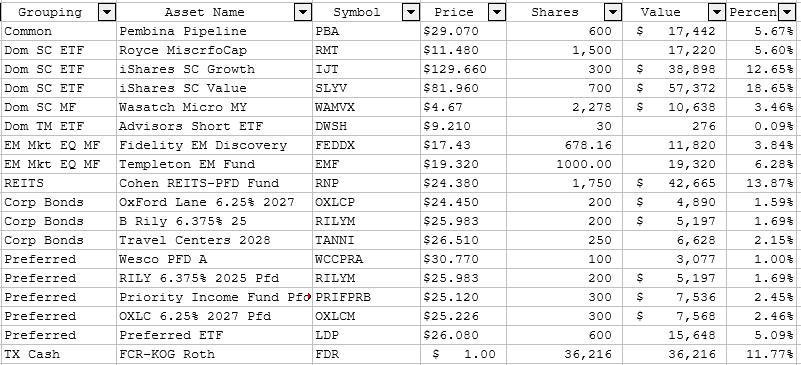Select the 18.65% percent cell
Screen dimensions: 801x365
click(x=763, y=88)
